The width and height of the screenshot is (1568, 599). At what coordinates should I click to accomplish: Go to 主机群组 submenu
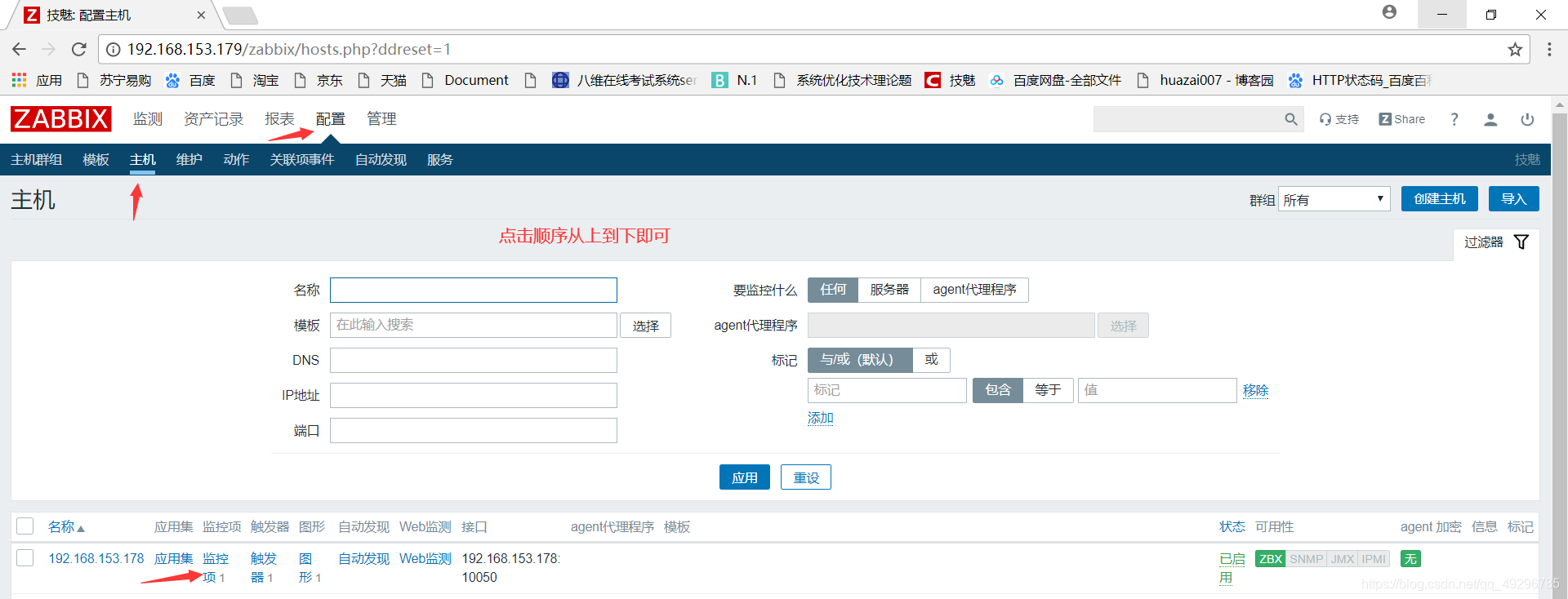tap(37, 160)
